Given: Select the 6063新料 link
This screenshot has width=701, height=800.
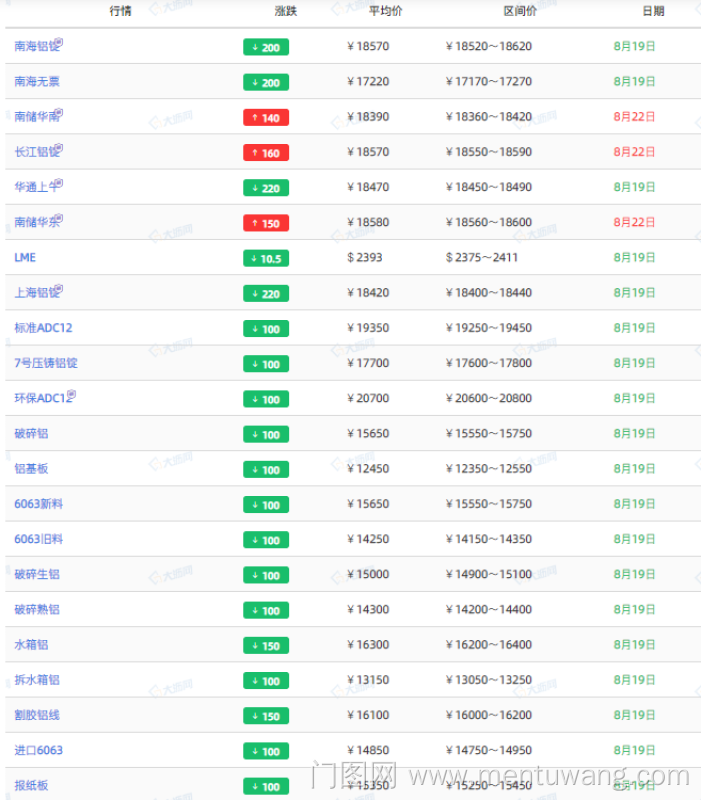Looking at the screenshot, I should (x=39, y=504).
